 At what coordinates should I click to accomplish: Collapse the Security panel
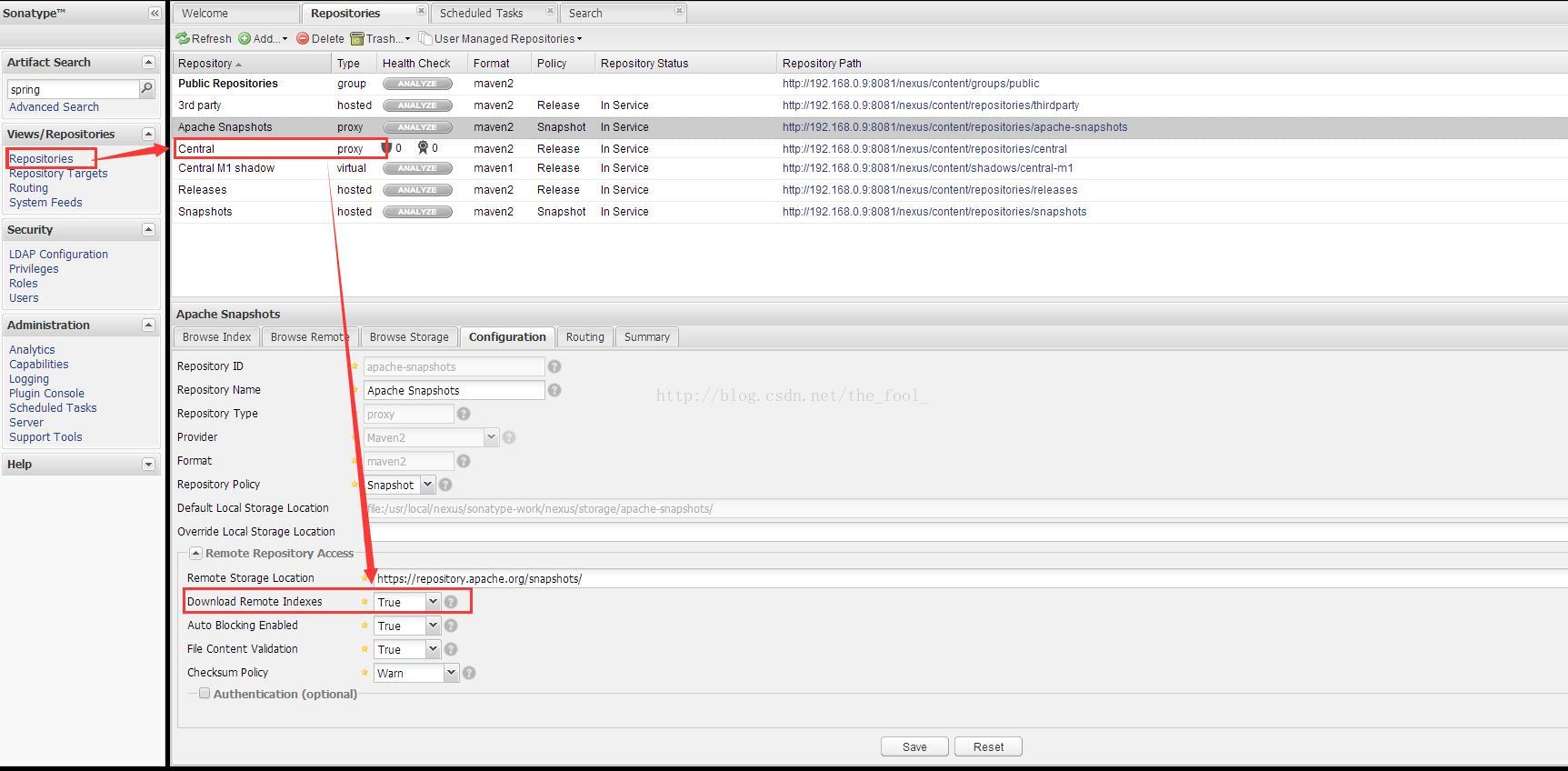pyautogui.click(x=148, y=229)
